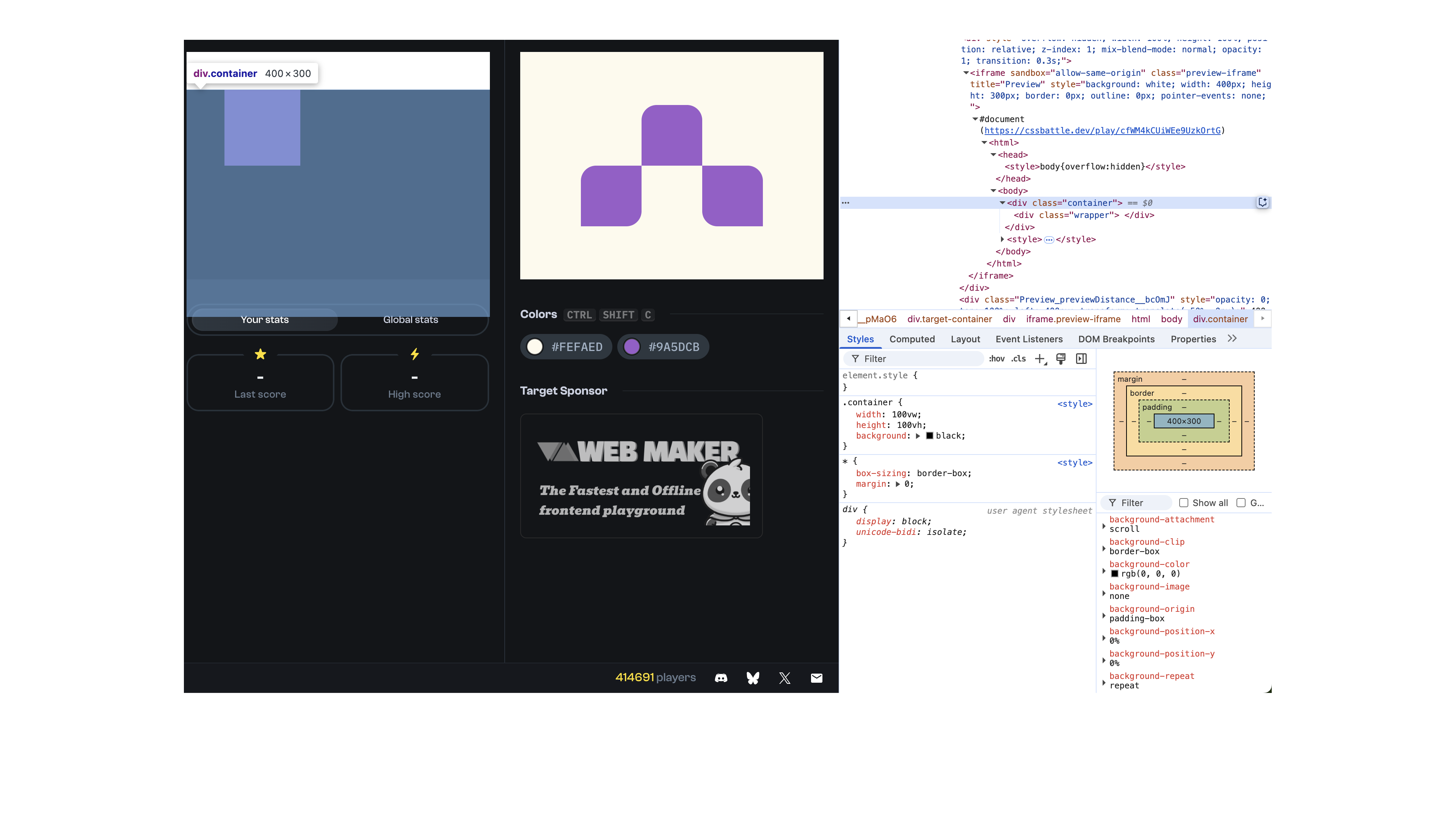Expand background-color computed property
Image resolution: width=1456 pixels, height=815 pixels.
[x=1104, y=571]
